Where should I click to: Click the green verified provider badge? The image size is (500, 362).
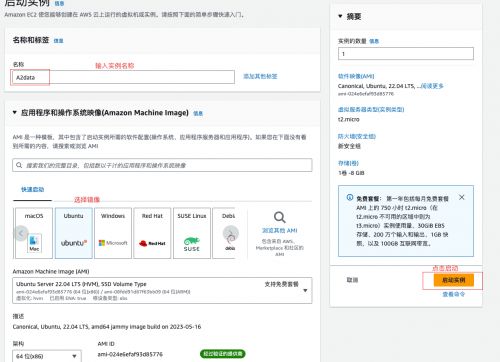click(223, 354)
